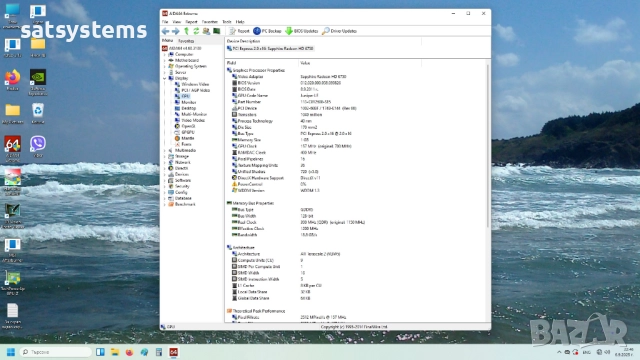The image size is (640, 360).
Task: Expand the Network tree node
Action: point(165,162)
